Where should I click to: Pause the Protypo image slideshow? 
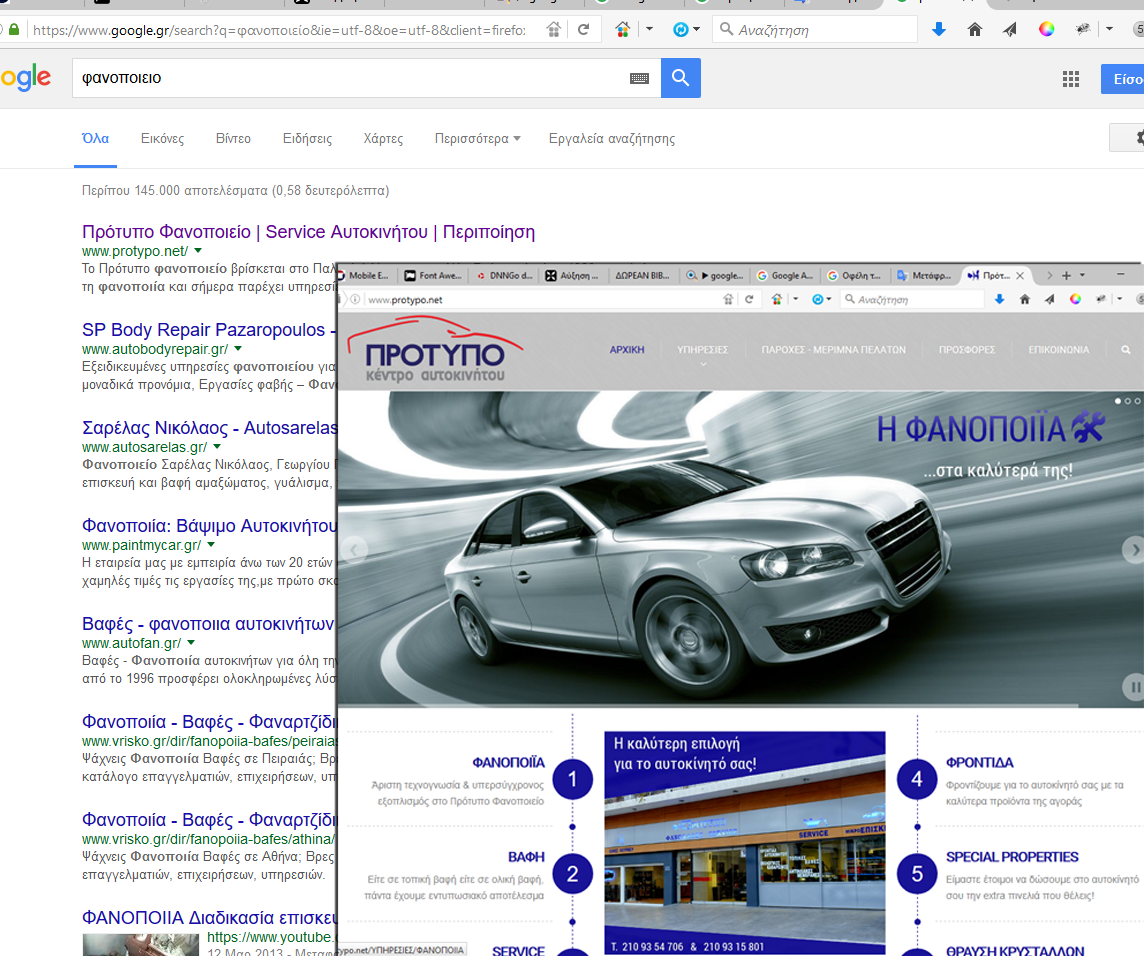pos(1133,686)
